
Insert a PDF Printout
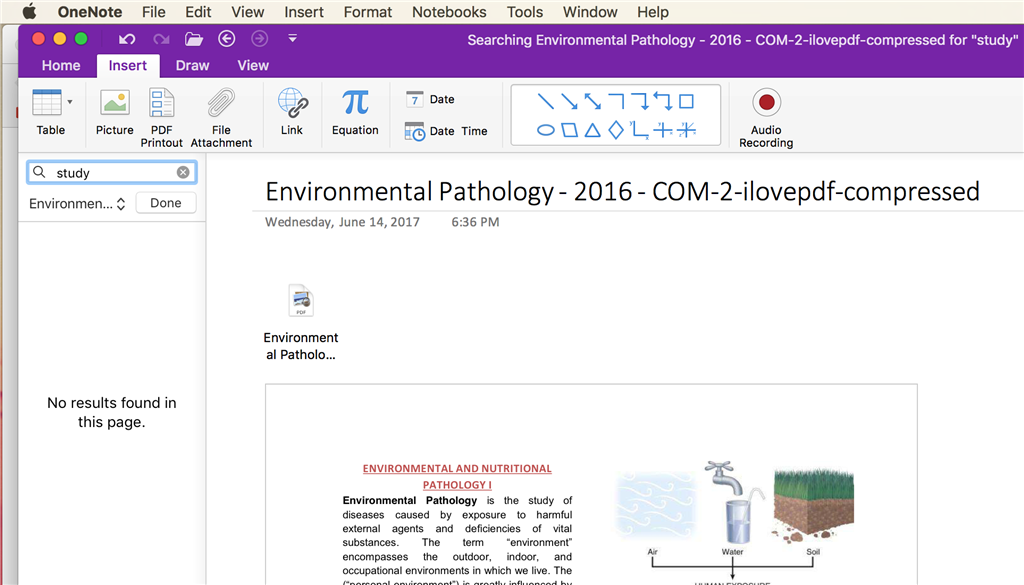point(161,118)
